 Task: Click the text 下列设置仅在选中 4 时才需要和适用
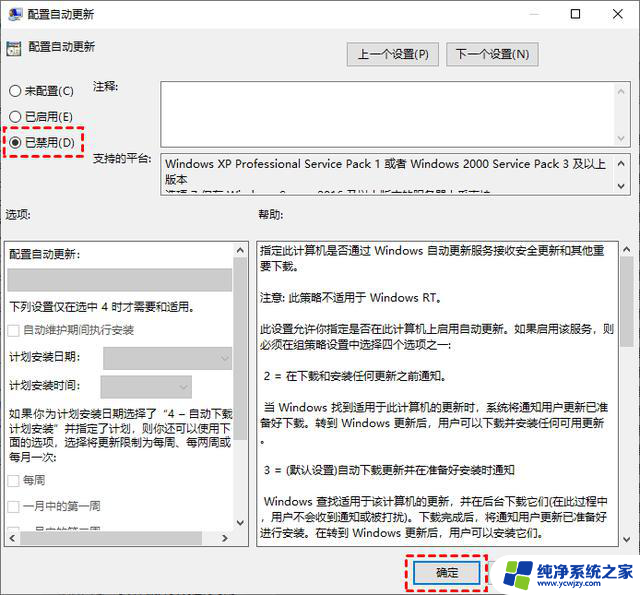tap(102, 306)
